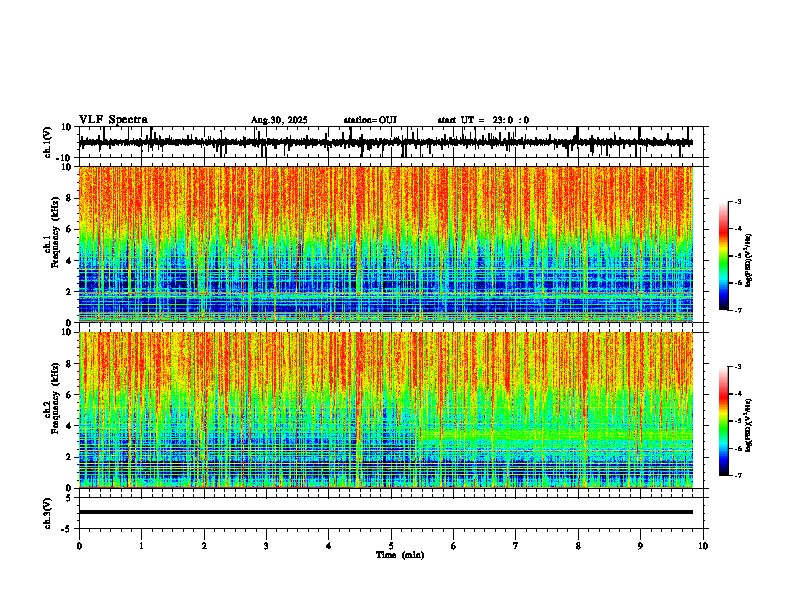Click the "ch.1(V)" waveform axis label
Screen dimensions: 792x612
click(48, 142)
